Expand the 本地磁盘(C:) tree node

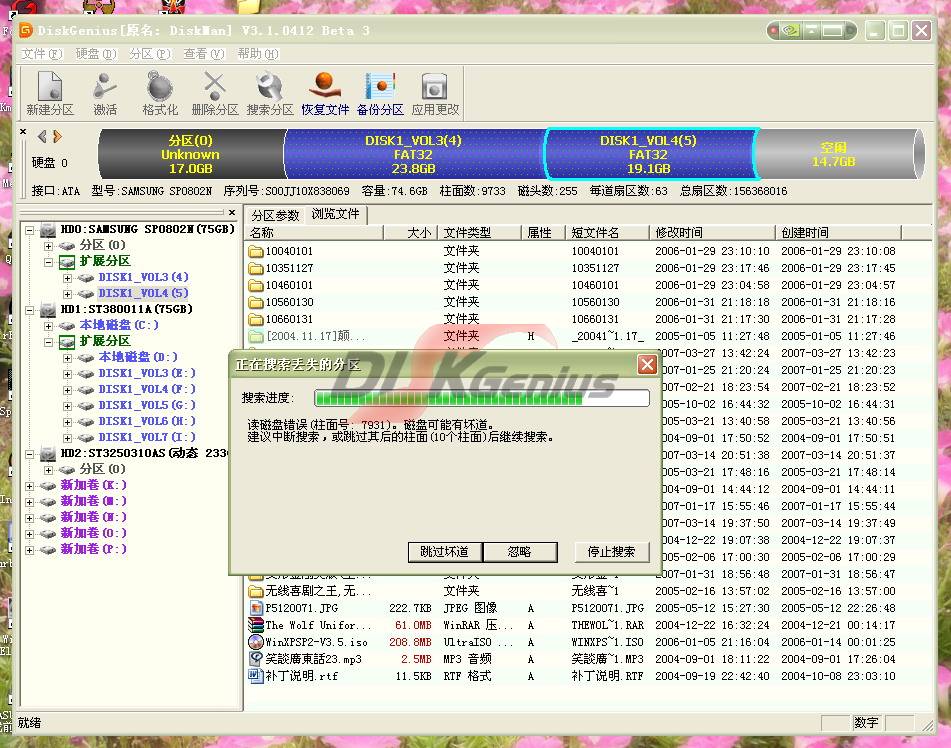point(49,326)
